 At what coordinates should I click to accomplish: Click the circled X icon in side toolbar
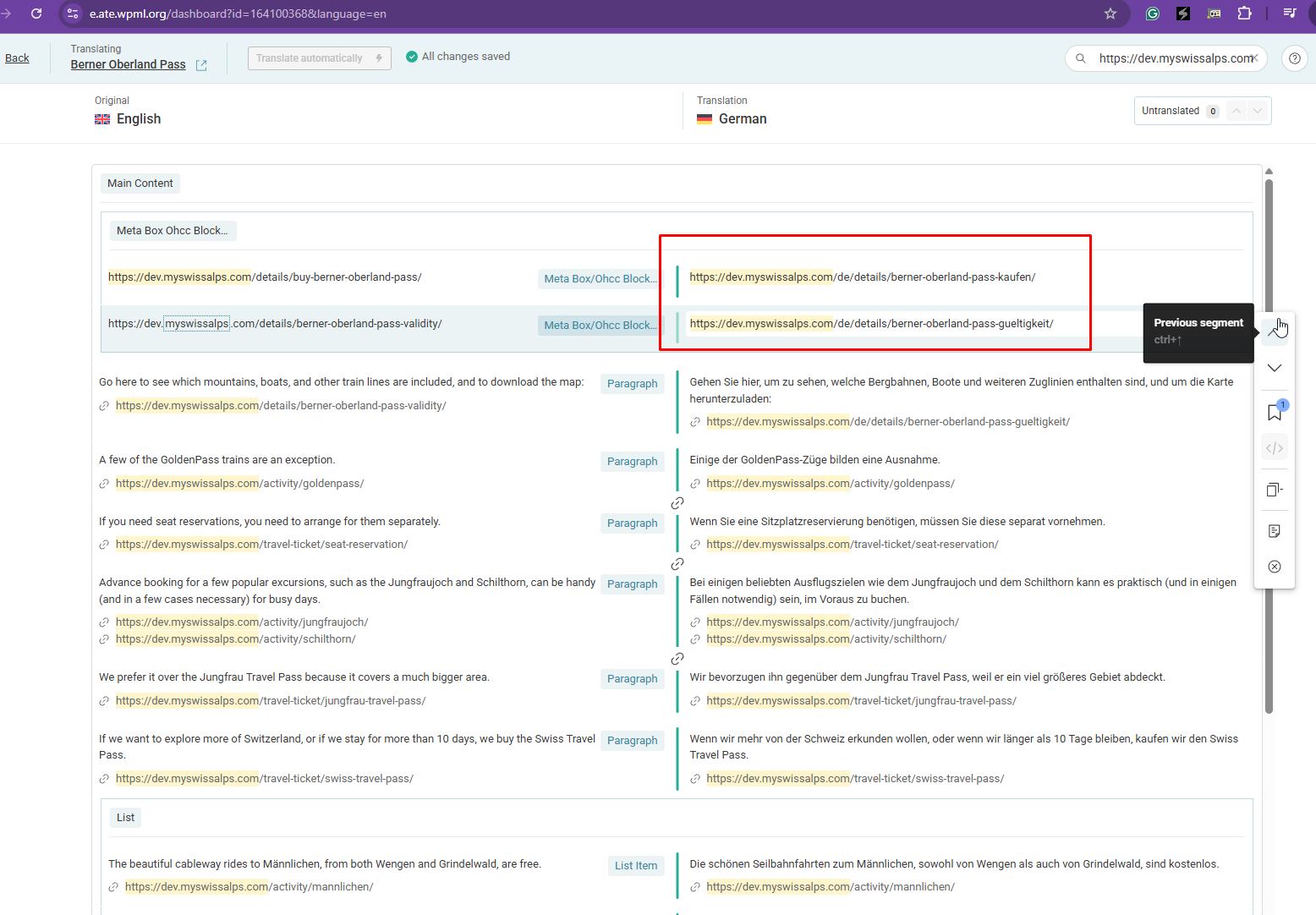click(x=1274, y=567)
